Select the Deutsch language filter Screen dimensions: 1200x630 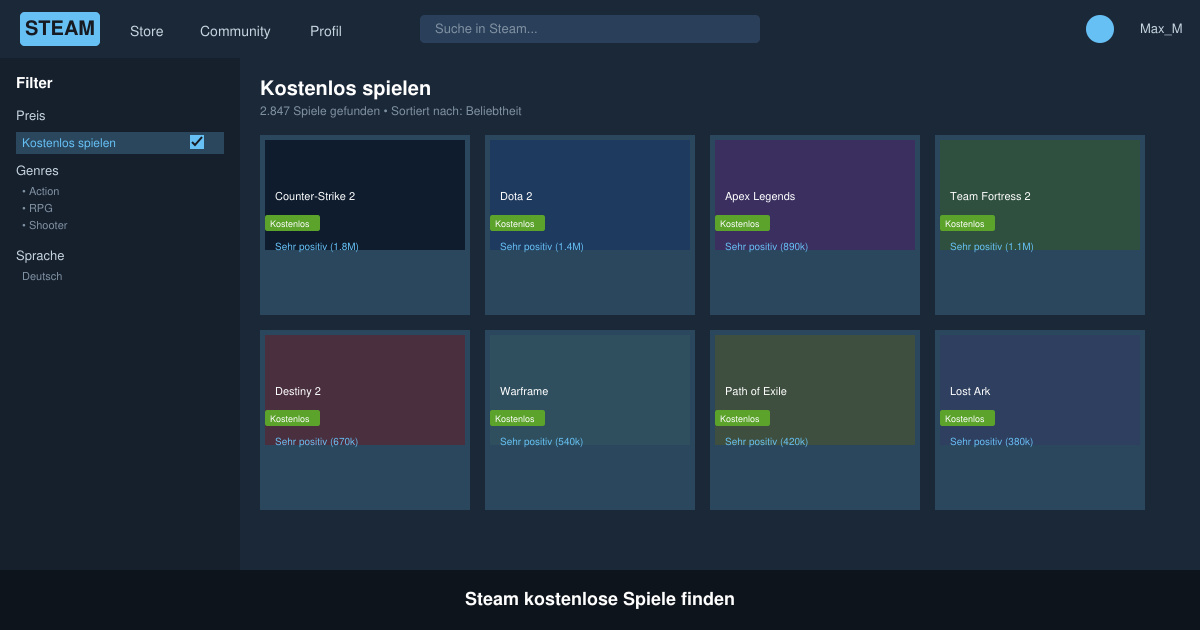(42, 276)
